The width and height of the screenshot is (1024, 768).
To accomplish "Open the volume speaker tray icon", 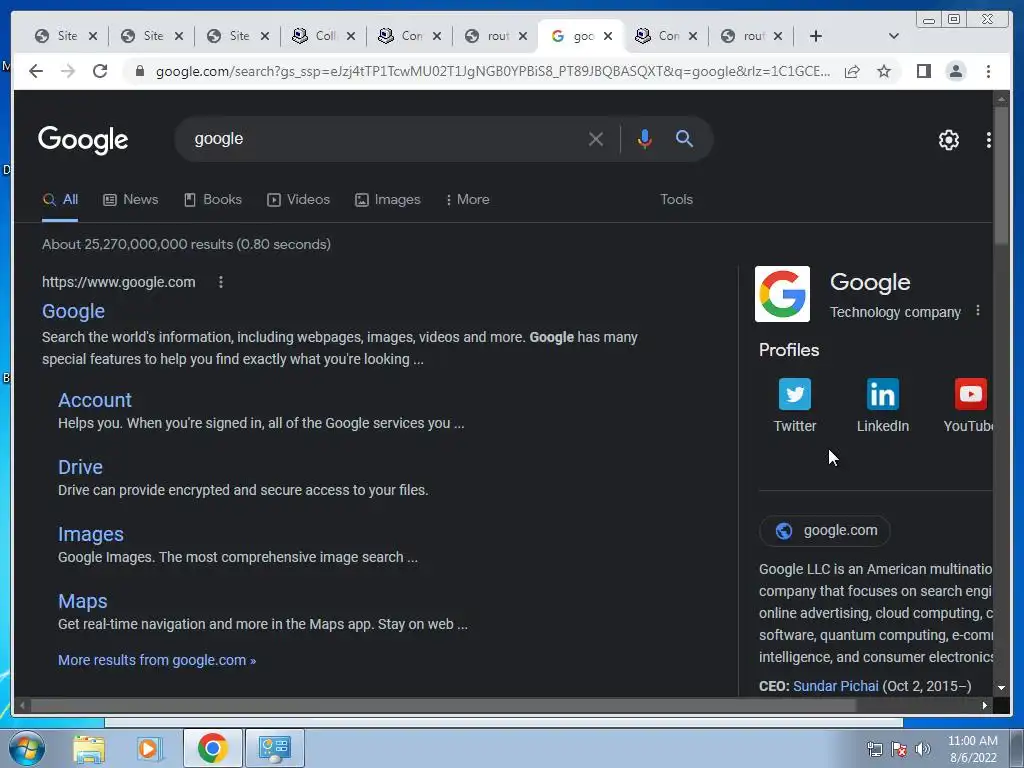I will click(x=923, y=749).
